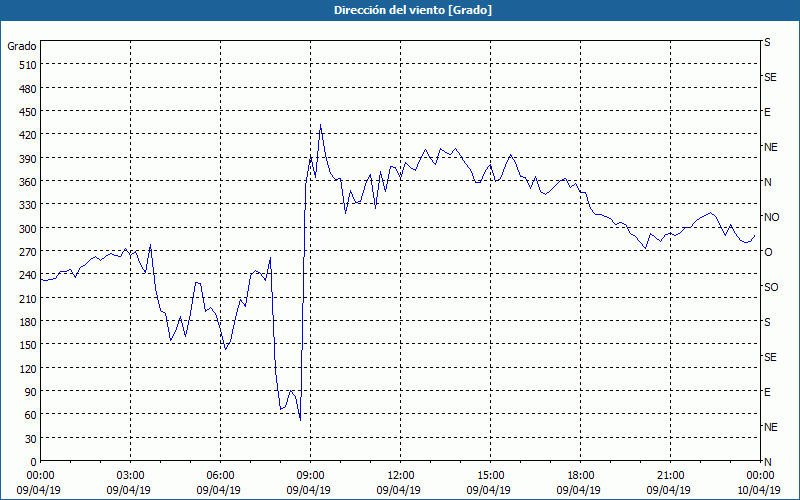Click the '480' y-axis value

click(28, 89)
